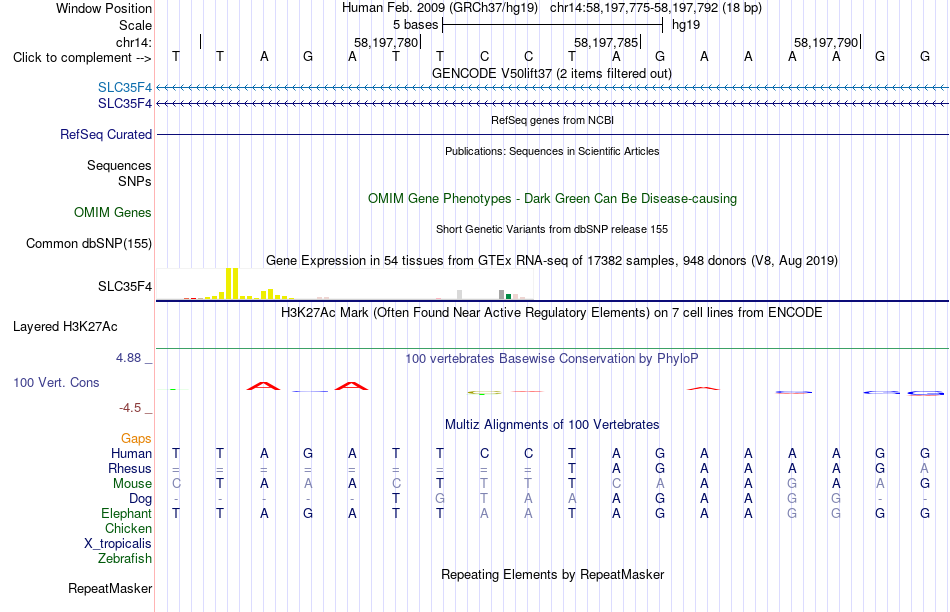Click the Dog species label
The width and height of the screenshot is (950, 612).
pyautogui.click(x=141, y=499)
